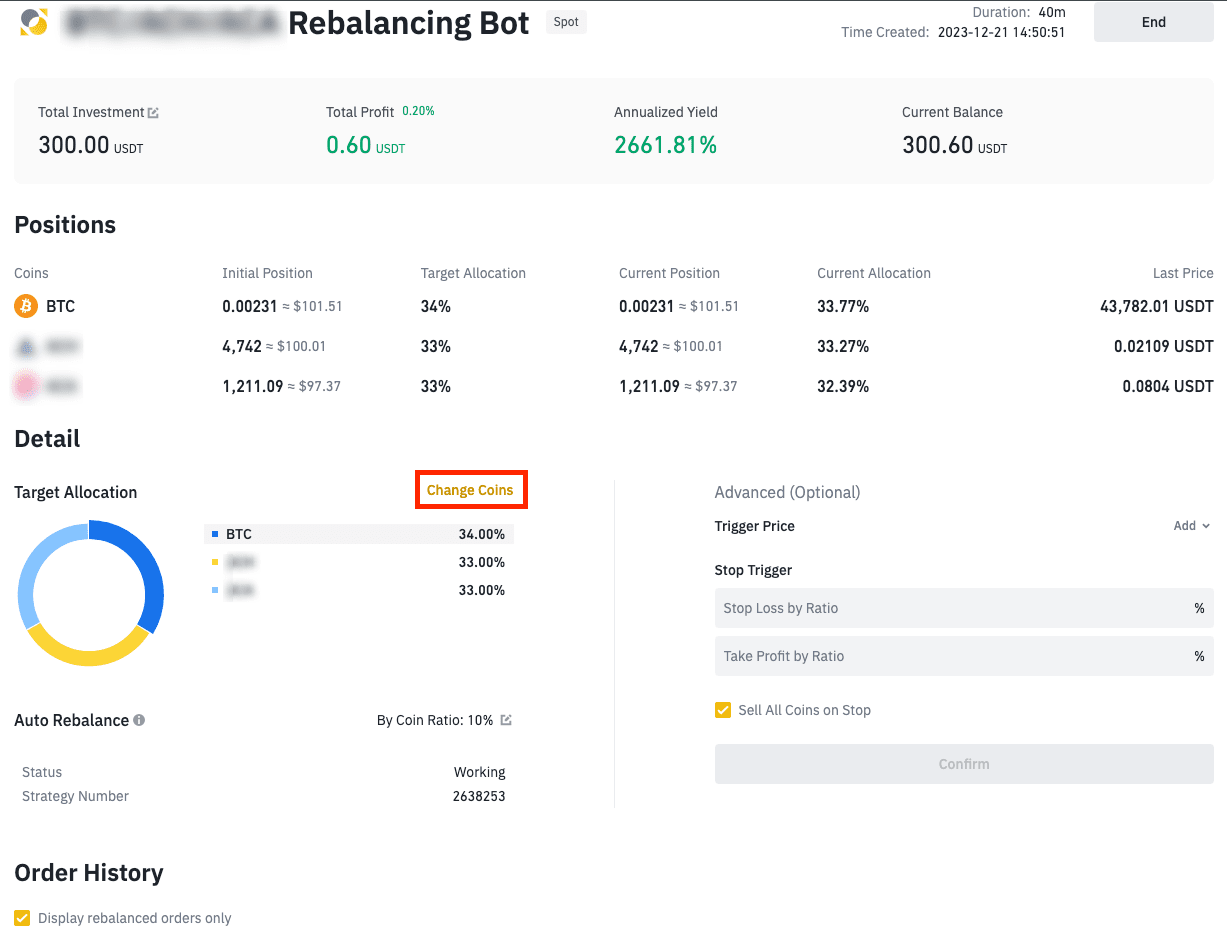Click Current Allocation 32.39% cell
The image size is (1227, 932).
pyautogui.click(x=843, y=386)
